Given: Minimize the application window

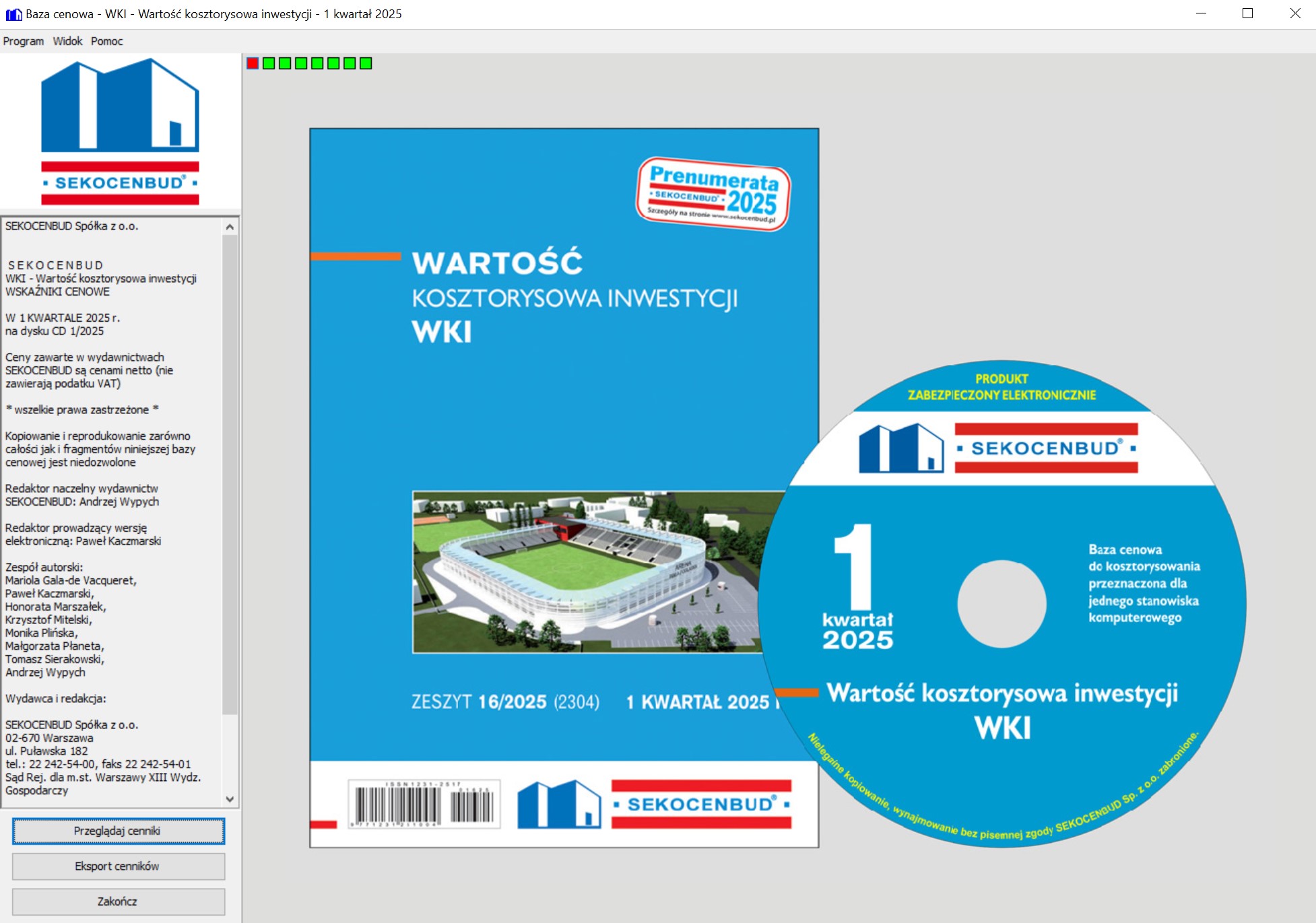Looking at the screenshot, I should (x=1201, y=13).
